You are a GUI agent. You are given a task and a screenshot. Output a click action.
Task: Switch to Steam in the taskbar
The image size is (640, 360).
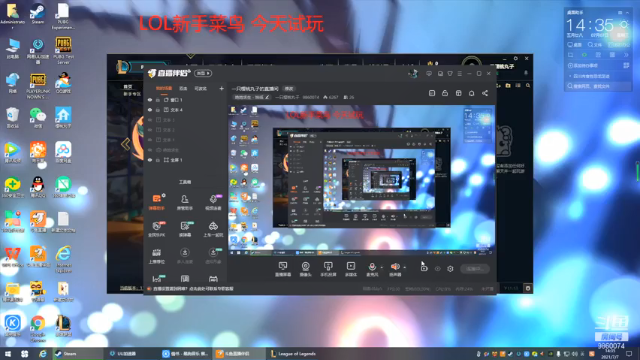pyautogui.click(x=77, y=353)
